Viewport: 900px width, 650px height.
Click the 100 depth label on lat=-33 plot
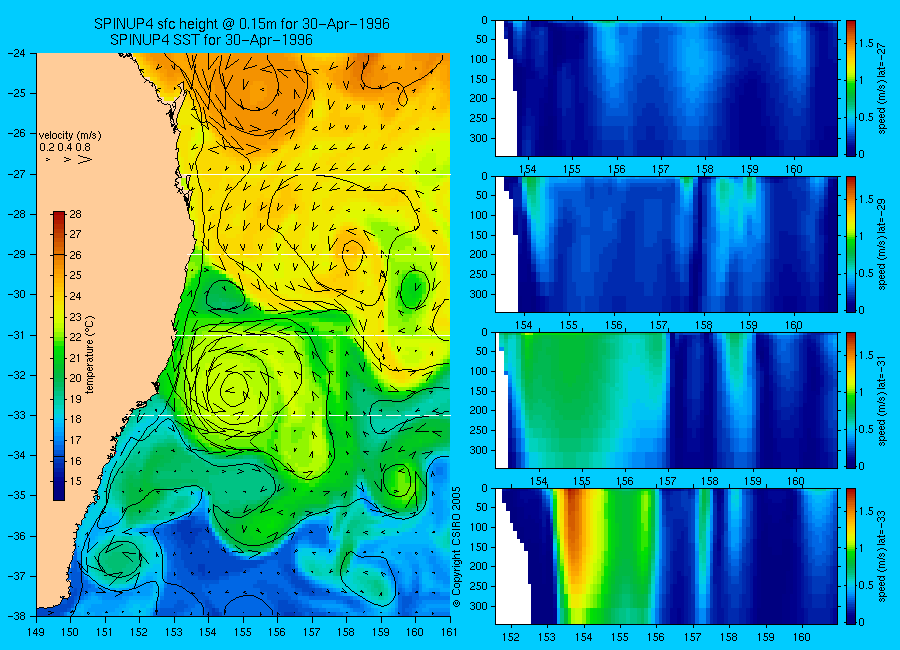478,527
